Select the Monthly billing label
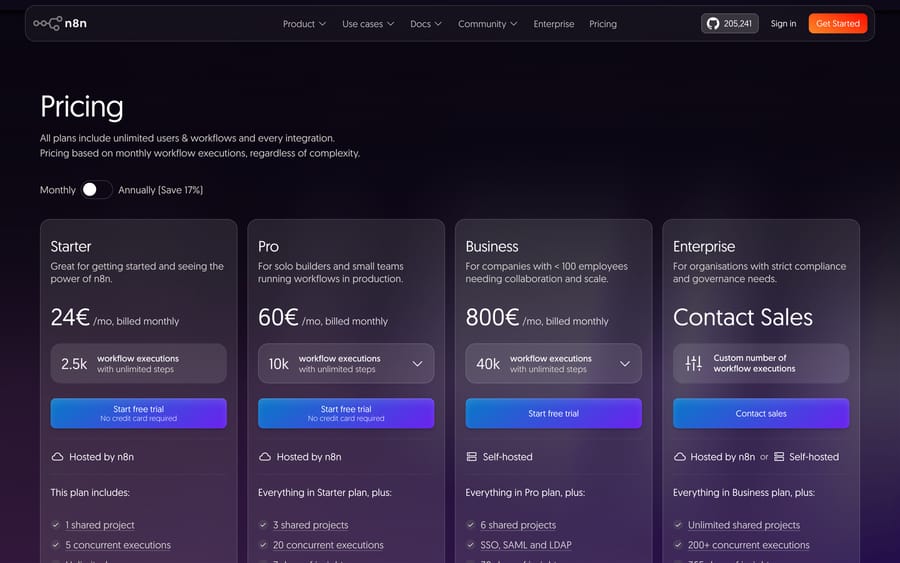Screen dimensions: 900x563 click(x=57, y=190)
